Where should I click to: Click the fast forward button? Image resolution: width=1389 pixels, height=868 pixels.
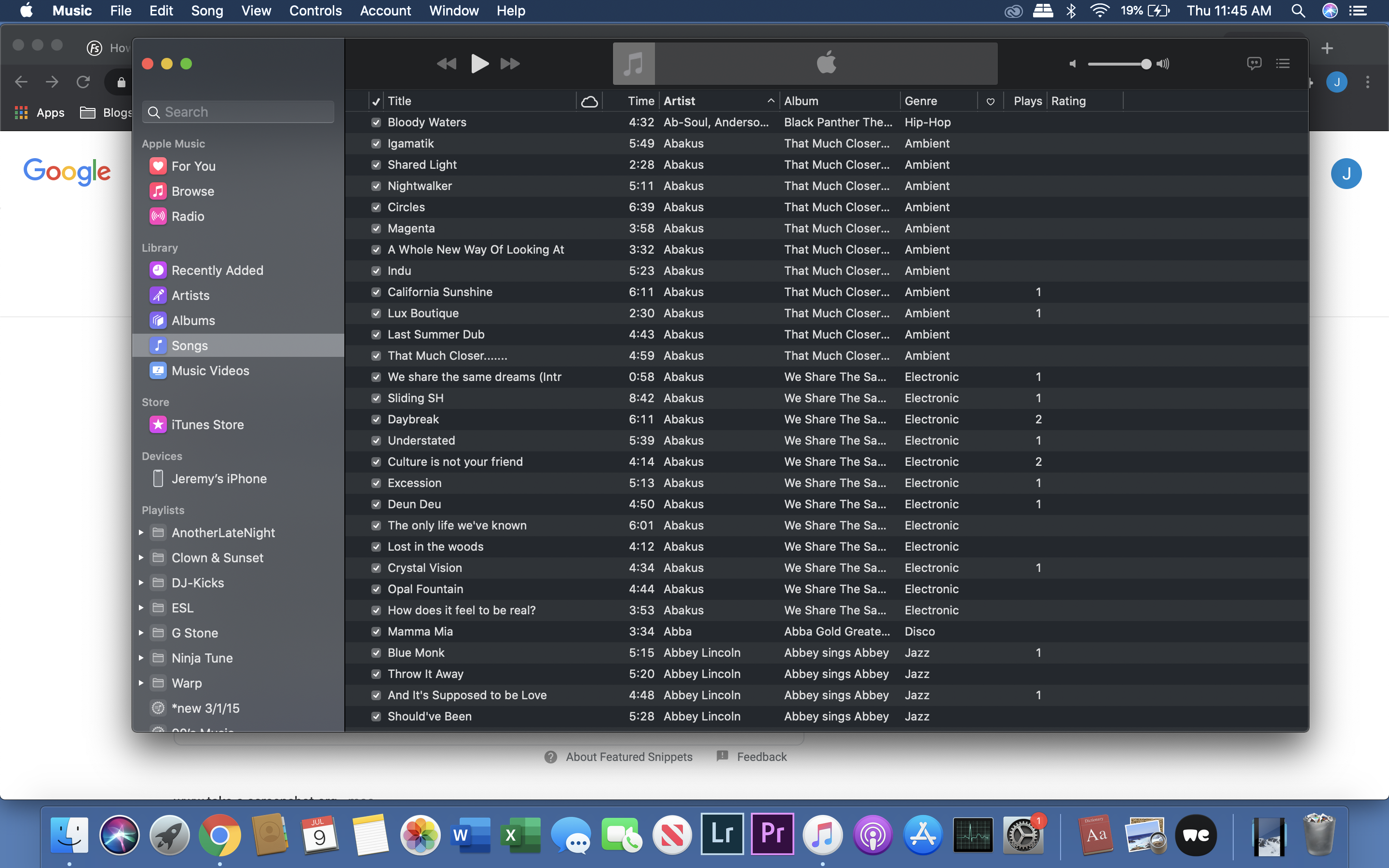[x=510, y=64]
